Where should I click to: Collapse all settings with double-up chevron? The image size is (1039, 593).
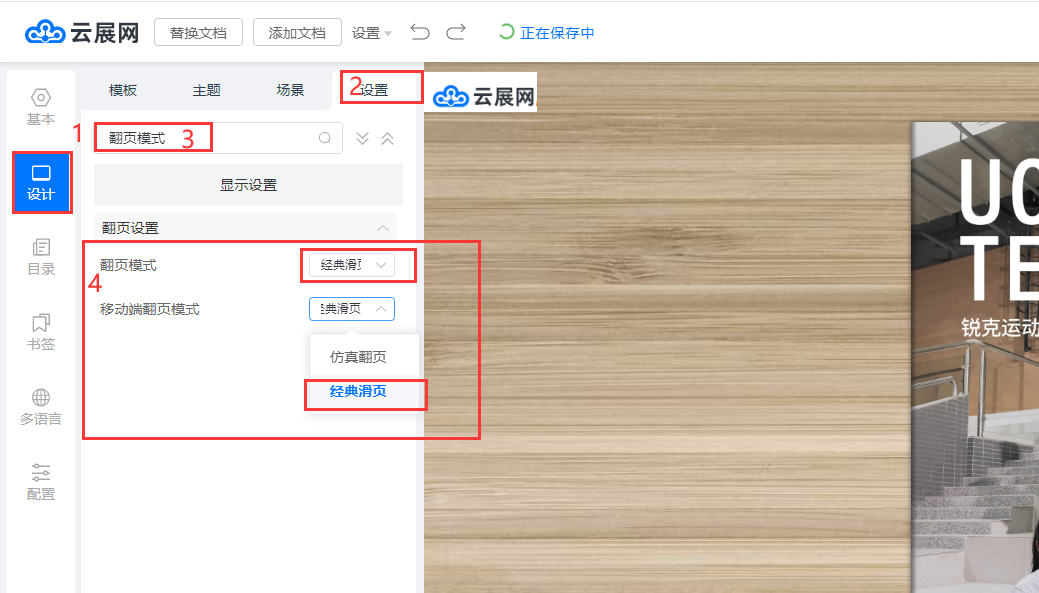(387, 138)
